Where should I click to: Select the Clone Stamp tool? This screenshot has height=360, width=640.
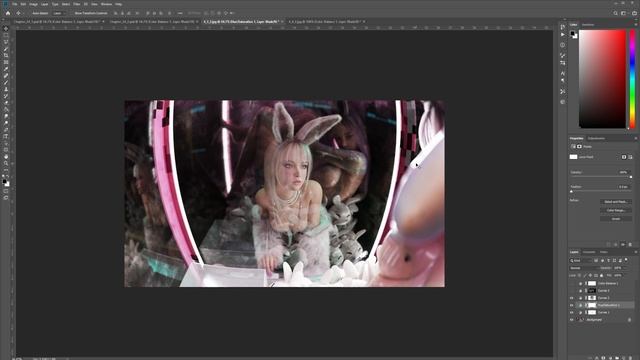6,89
